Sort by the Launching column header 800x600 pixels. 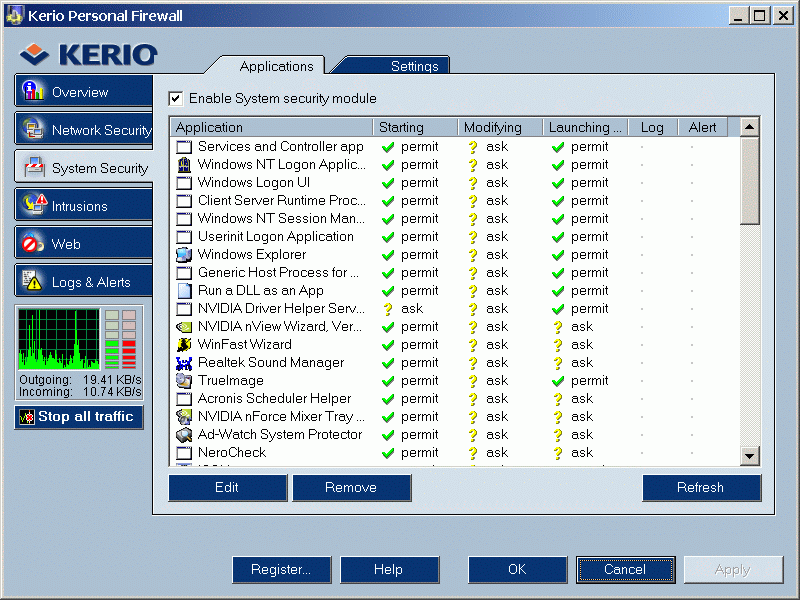(x=586, y=127)
